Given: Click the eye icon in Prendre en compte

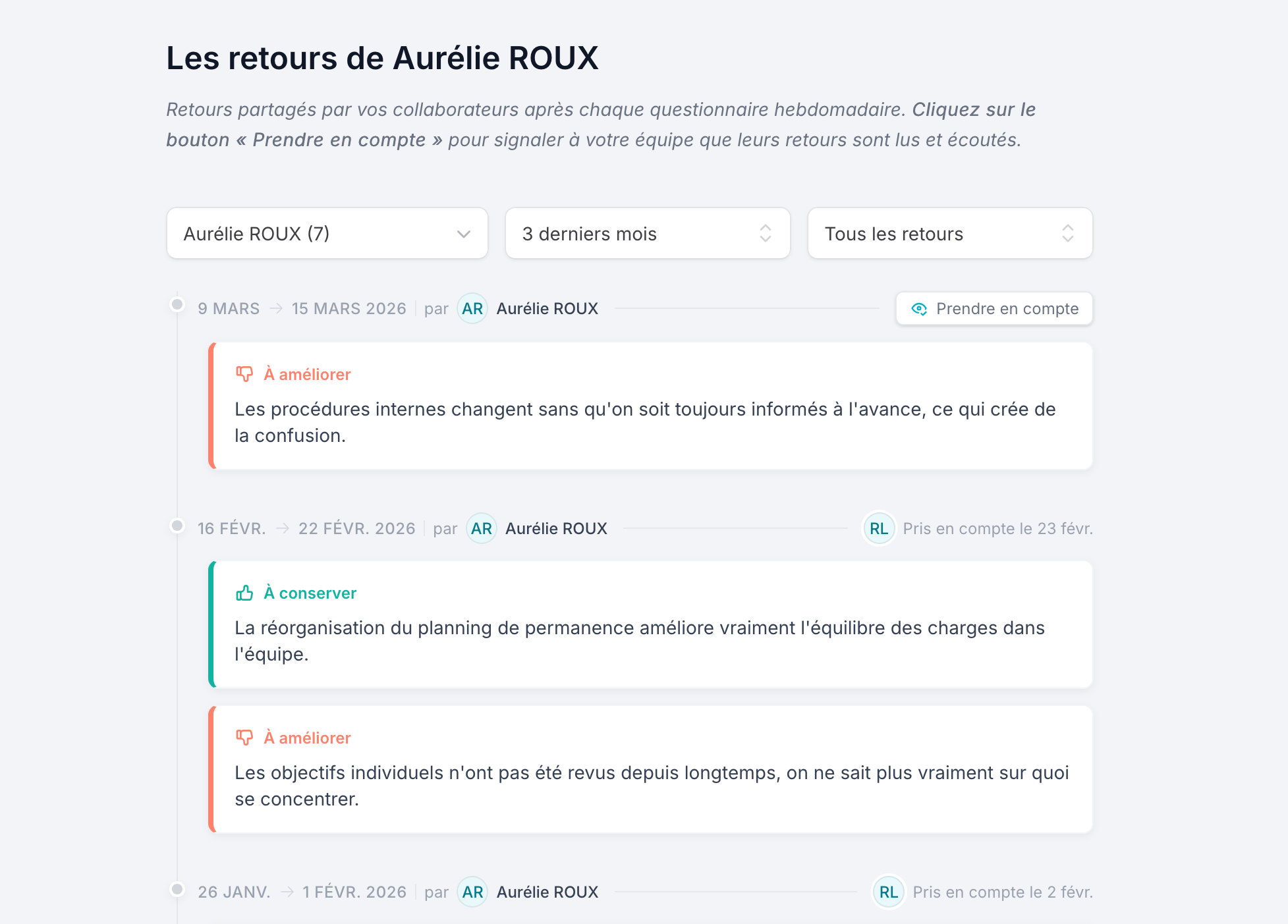Looking at the screenshot, I should pyautogui.click(x=919, y=309).
